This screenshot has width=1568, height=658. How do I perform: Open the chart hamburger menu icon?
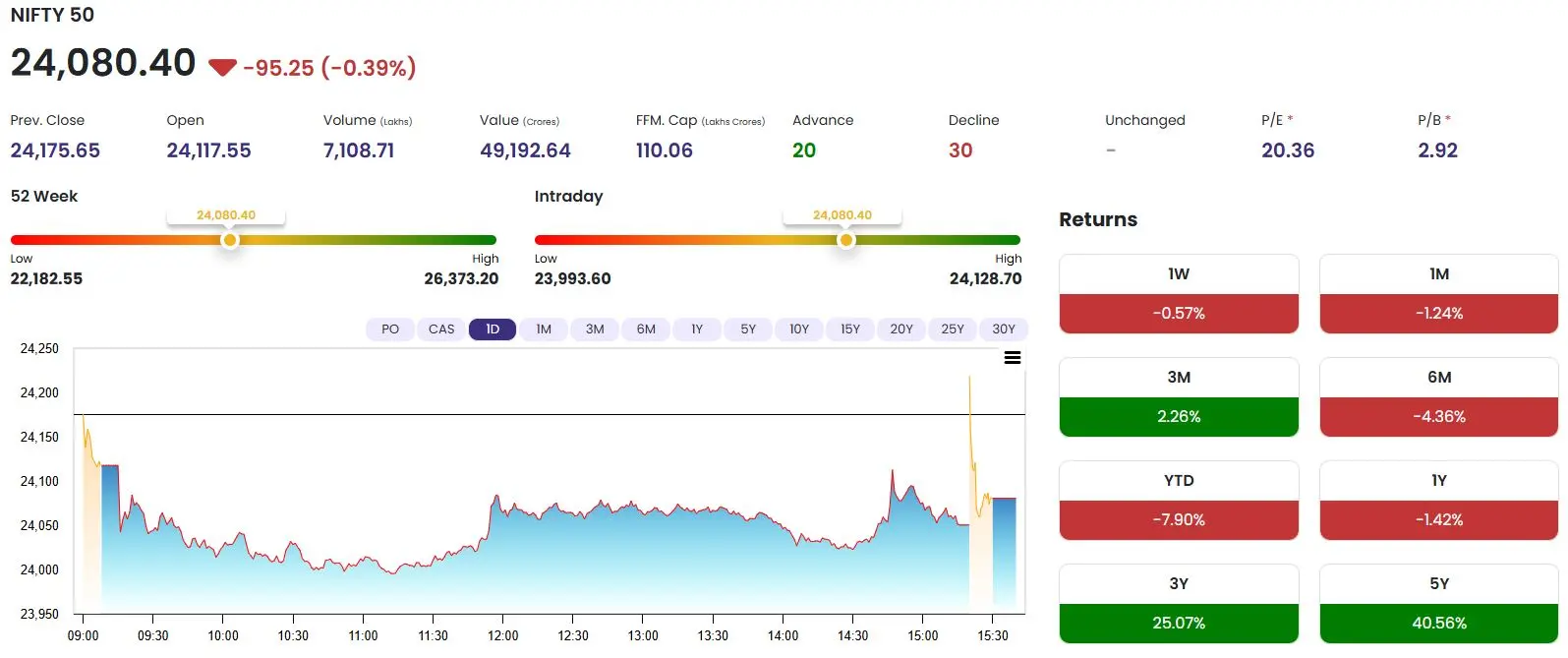tap(1013, 358)
